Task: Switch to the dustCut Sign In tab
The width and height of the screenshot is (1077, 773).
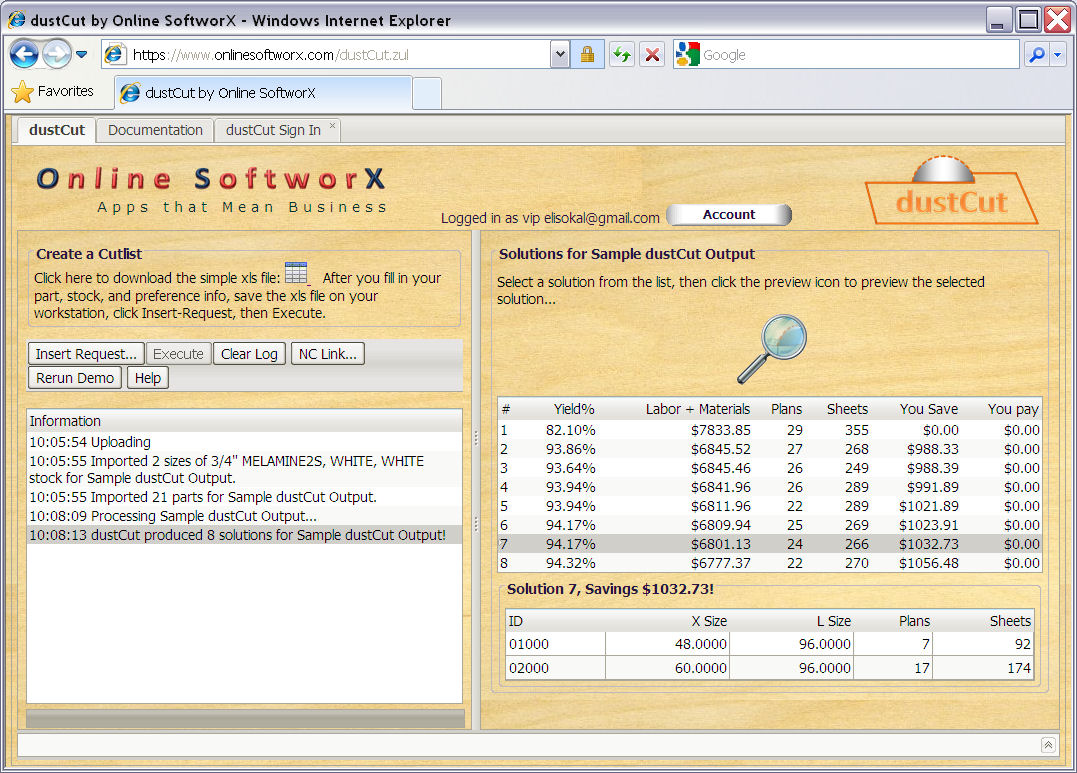Action: coord(273,130)
